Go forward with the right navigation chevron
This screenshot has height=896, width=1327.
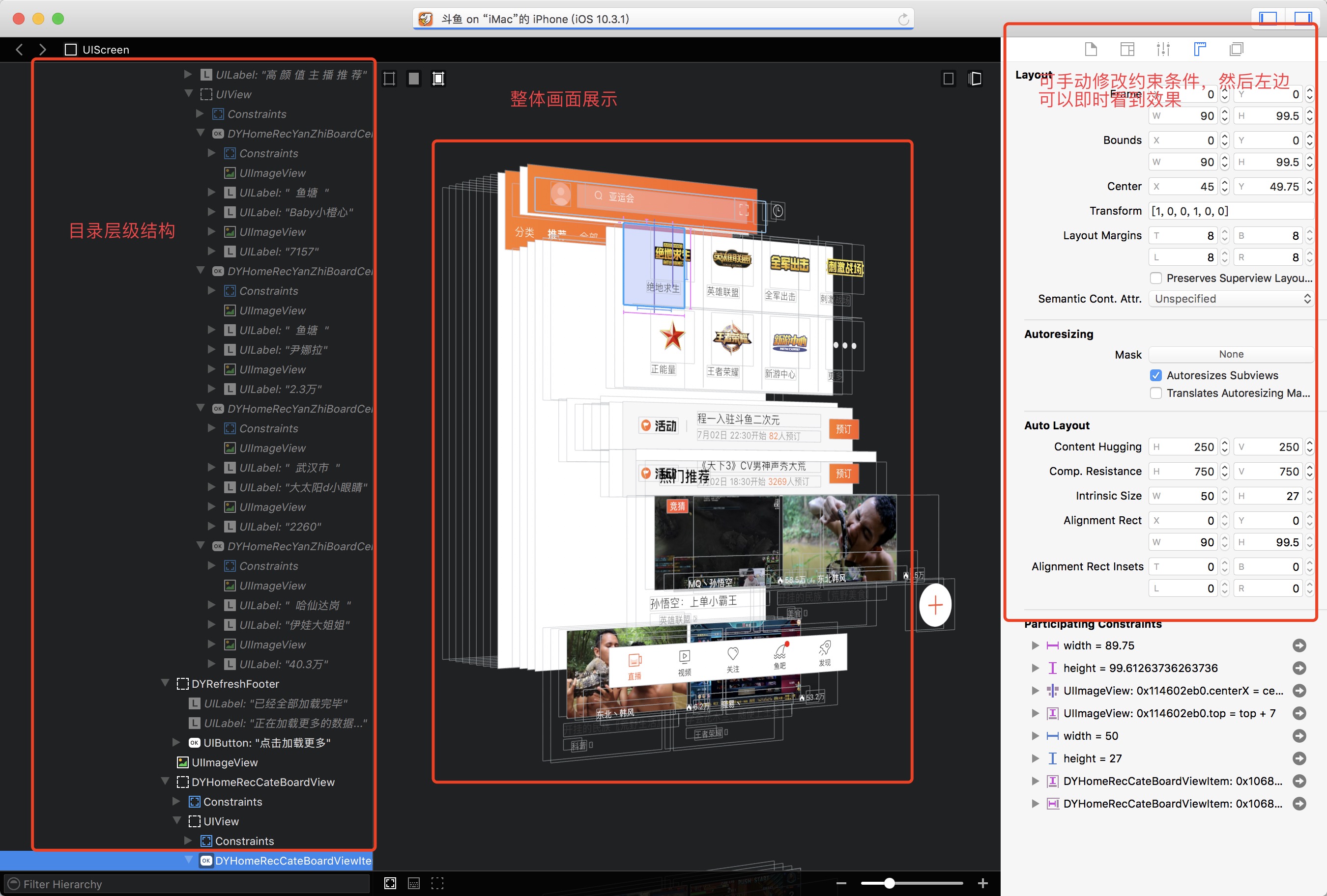[42, 50]
